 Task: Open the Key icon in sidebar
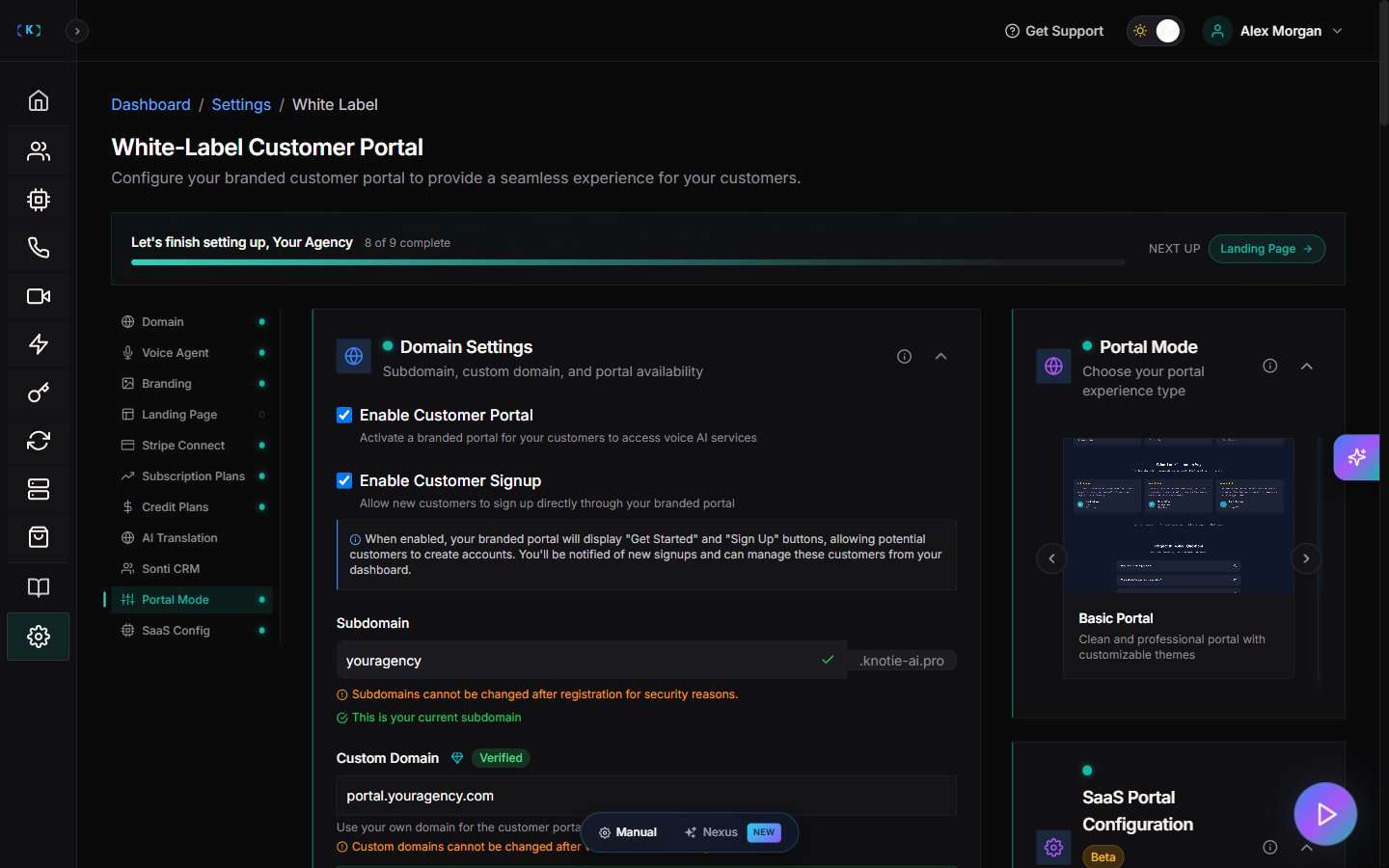click(x=39, y=393)
